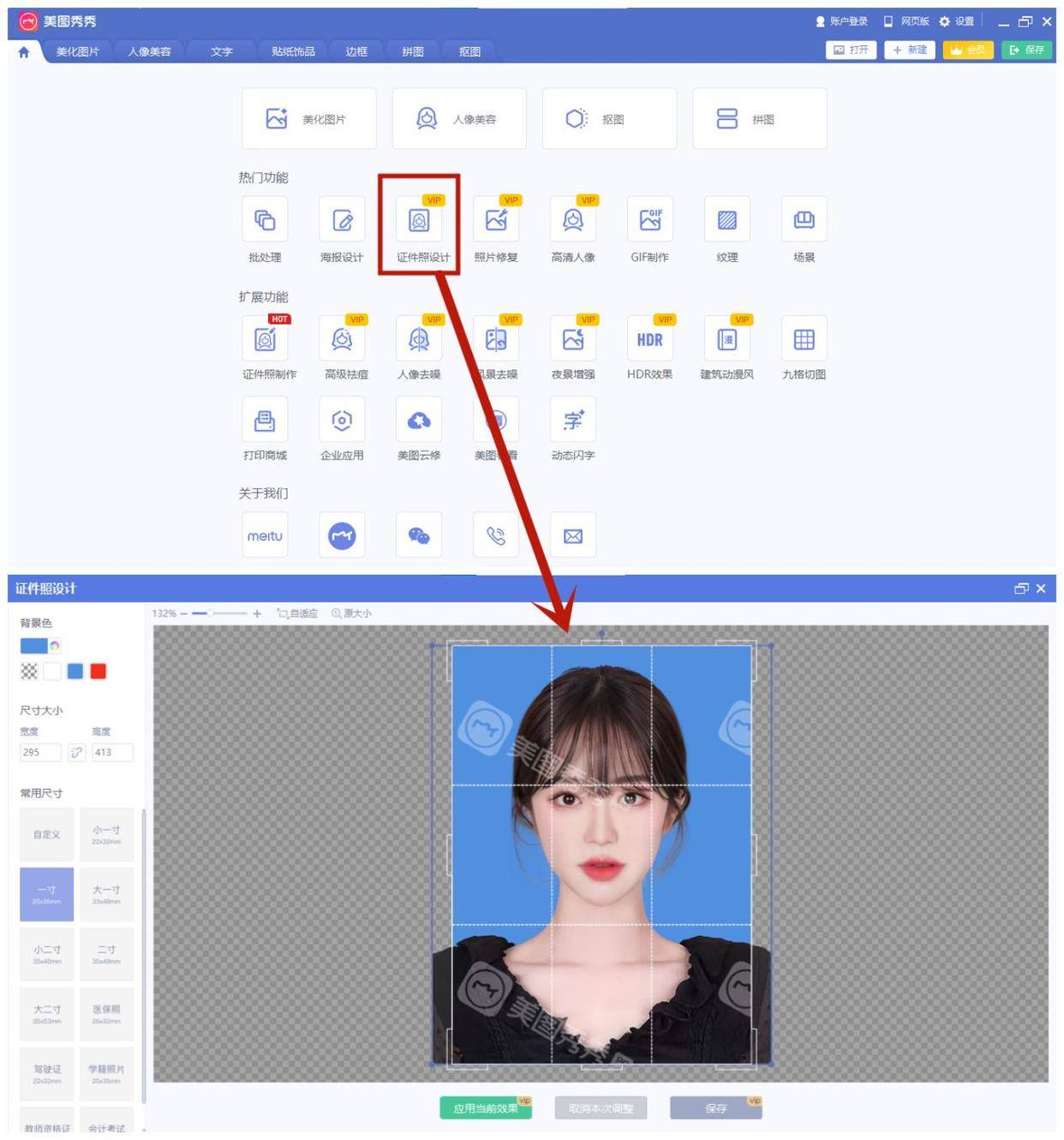The height and width of the screenshot is (1140, 1064).
Task: Open the 建筑动漫风 anime style tool
Action: (x=727, y=339)
